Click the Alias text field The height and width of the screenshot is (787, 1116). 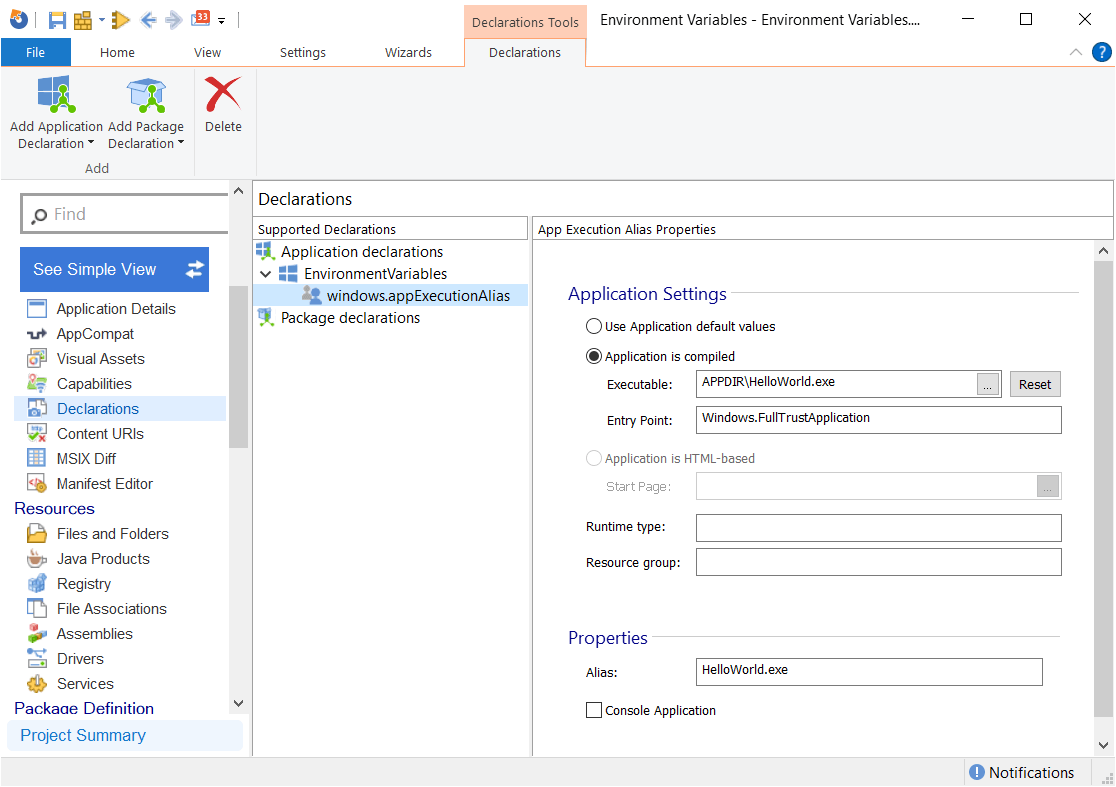[868, 671]
